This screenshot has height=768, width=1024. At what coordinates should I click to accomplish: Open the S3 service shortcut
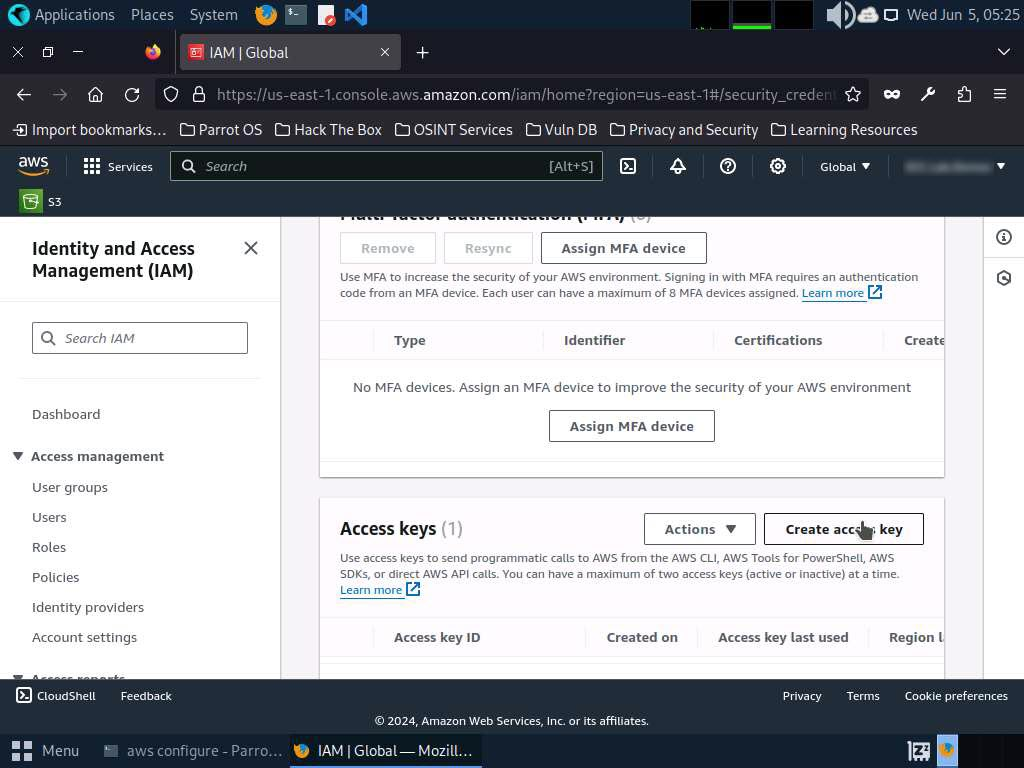coord(41,201)
